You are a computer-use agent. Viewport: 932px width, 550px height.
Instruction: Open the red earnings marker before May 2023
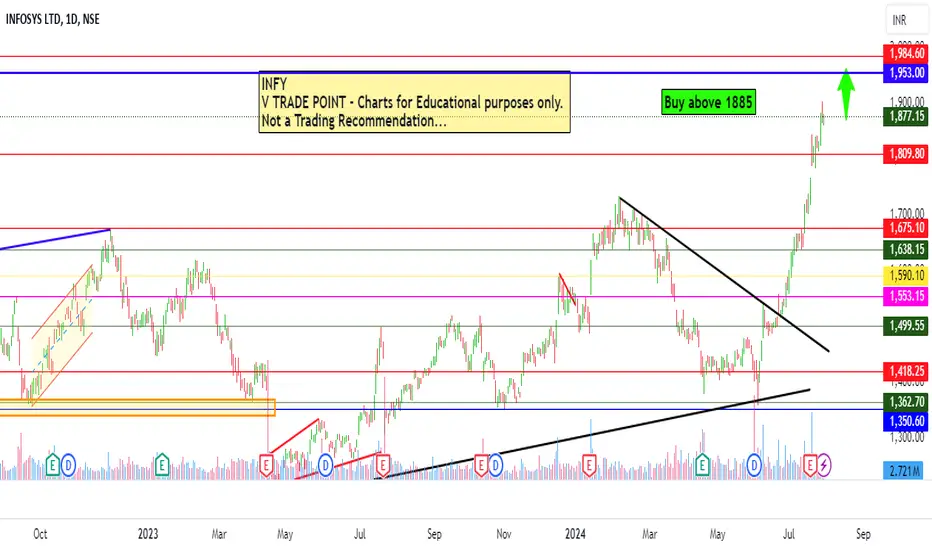[266, 465]
